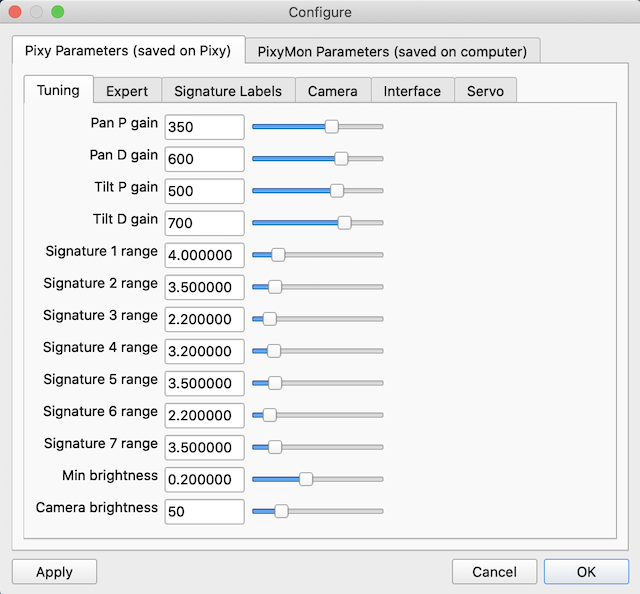Click the Apply button

54,572
